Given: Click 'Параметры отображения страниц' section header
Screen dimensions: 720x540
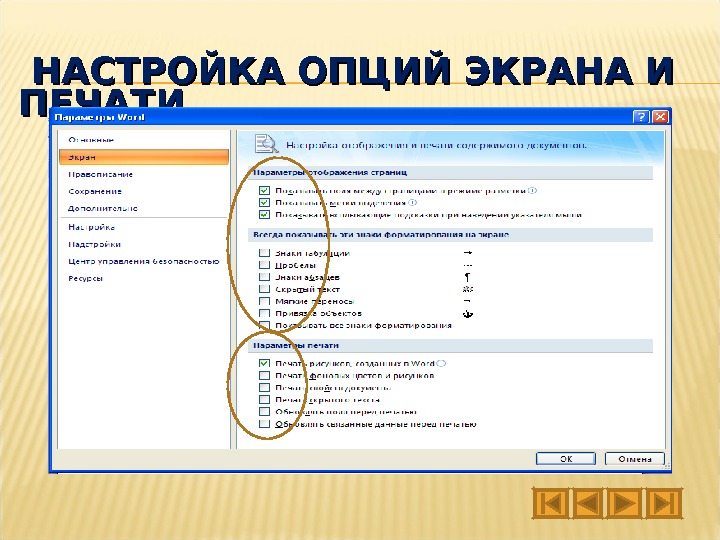Looking at the screenshot, I should coord(450,172).
